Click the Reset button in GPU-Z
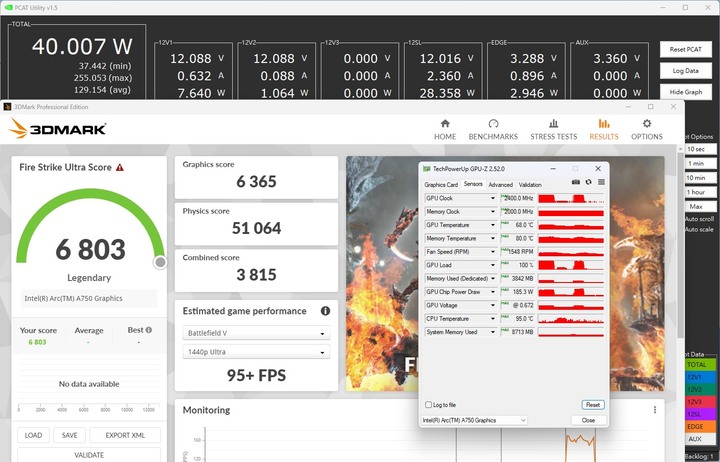720x462 pixels. (593, 405)
